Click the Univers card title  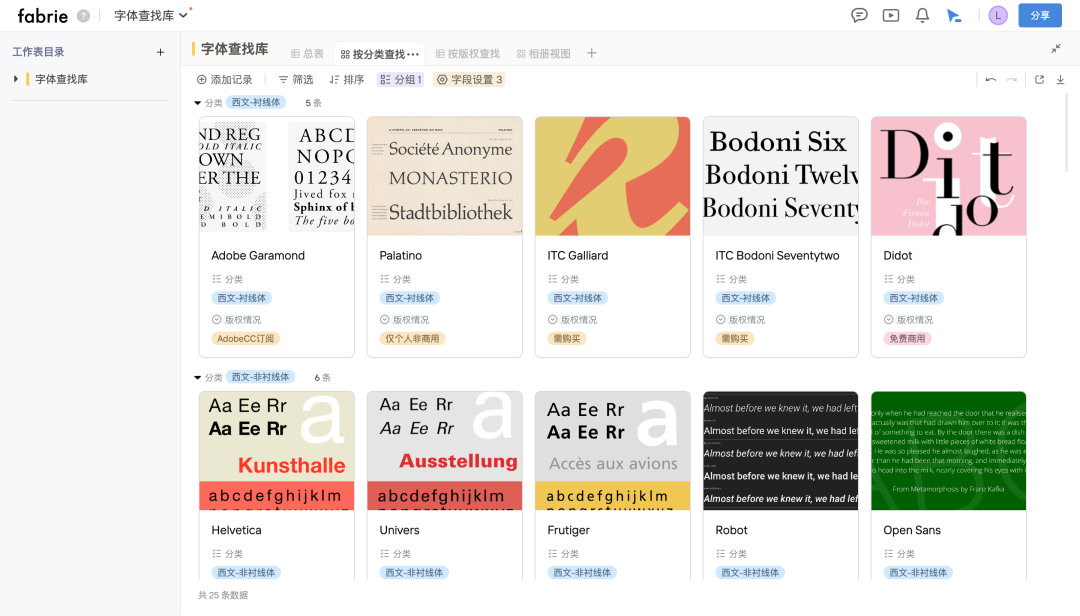point(399,531)
